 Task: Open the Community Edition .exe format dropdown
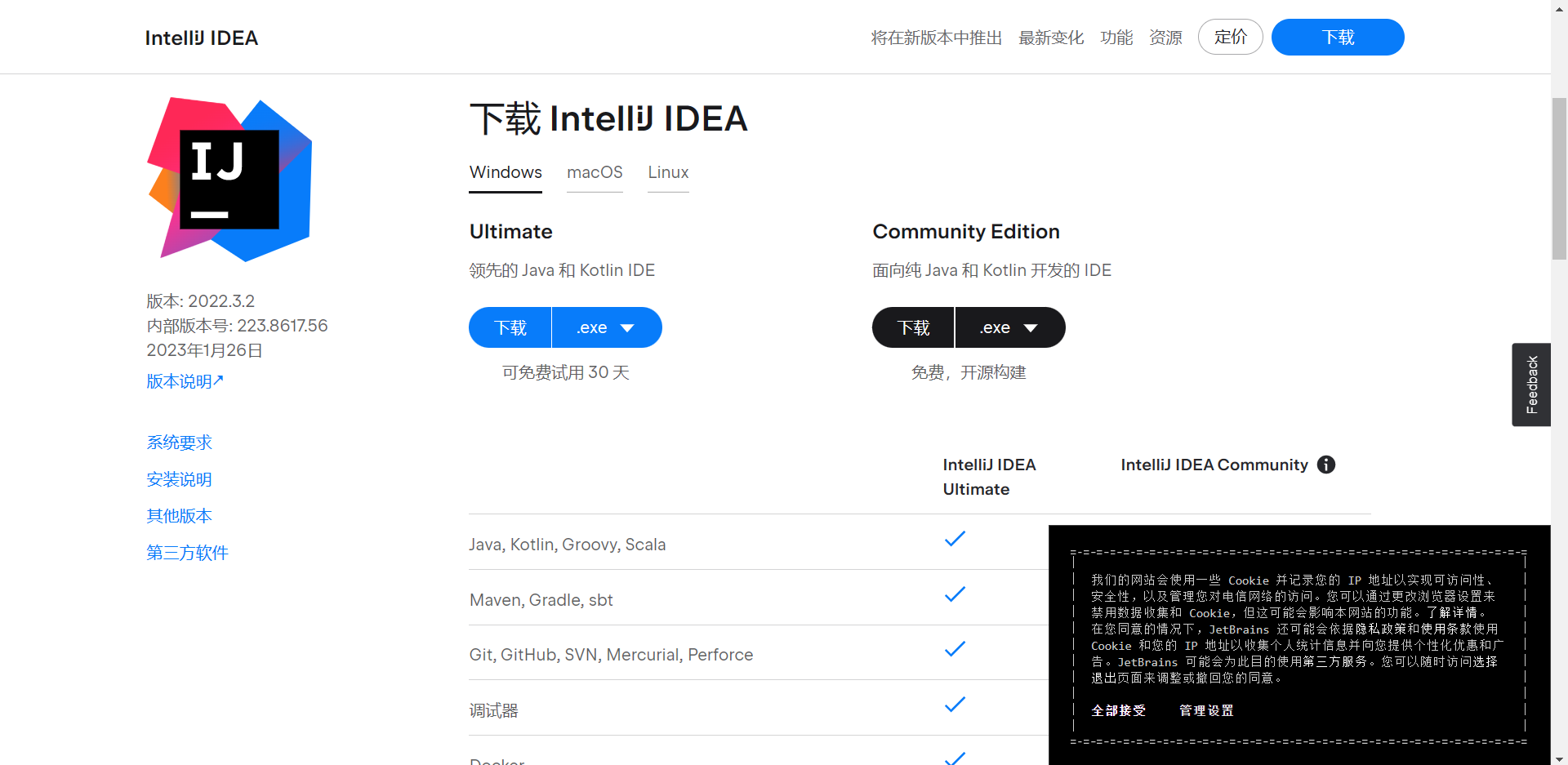1010,327
